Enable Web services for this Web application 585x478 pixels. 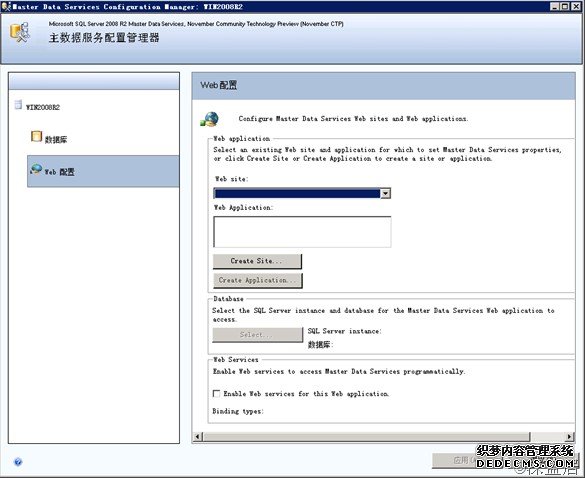click(216, 394)
